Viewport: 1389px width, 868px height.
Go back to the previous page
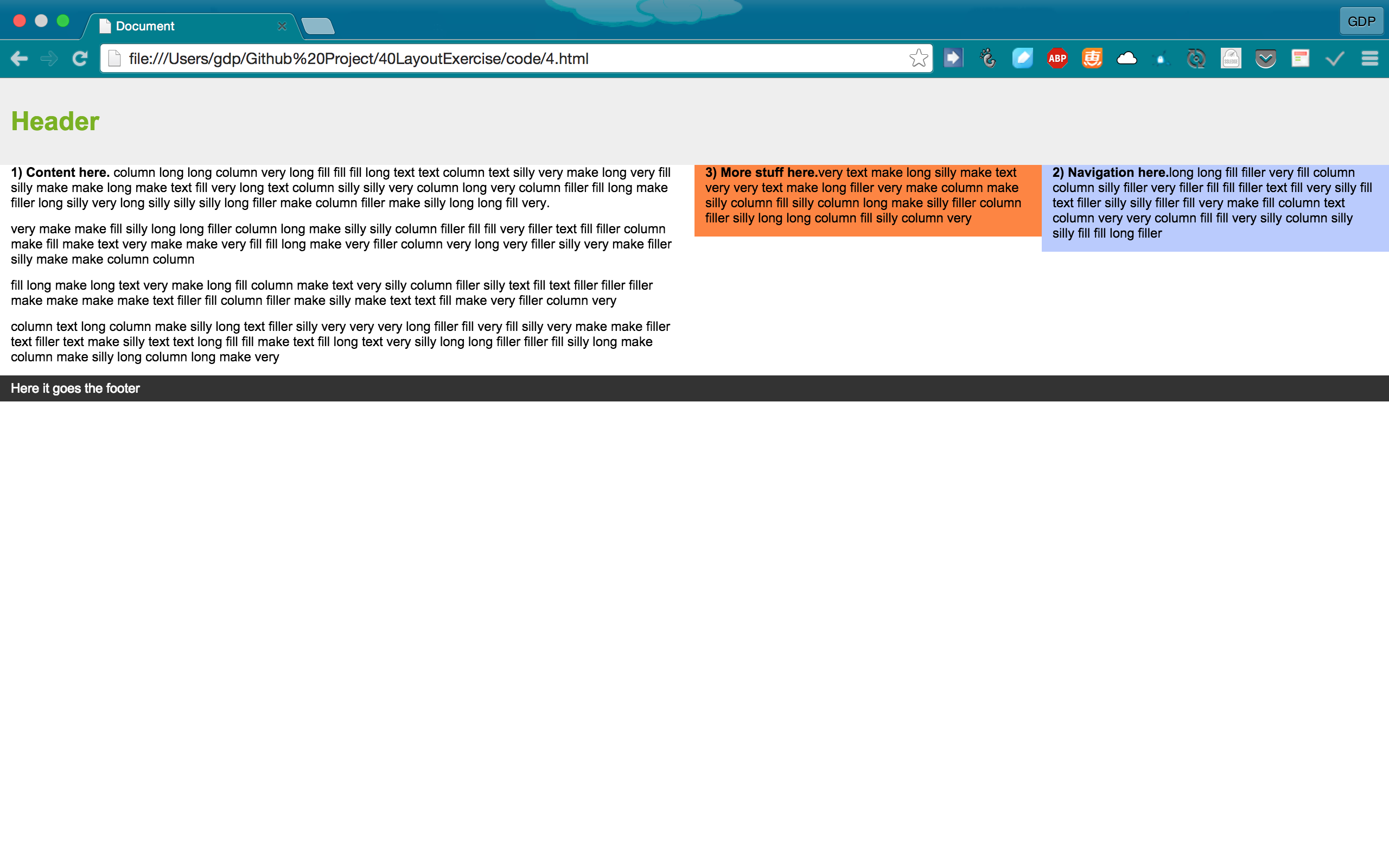pos(19,59)
